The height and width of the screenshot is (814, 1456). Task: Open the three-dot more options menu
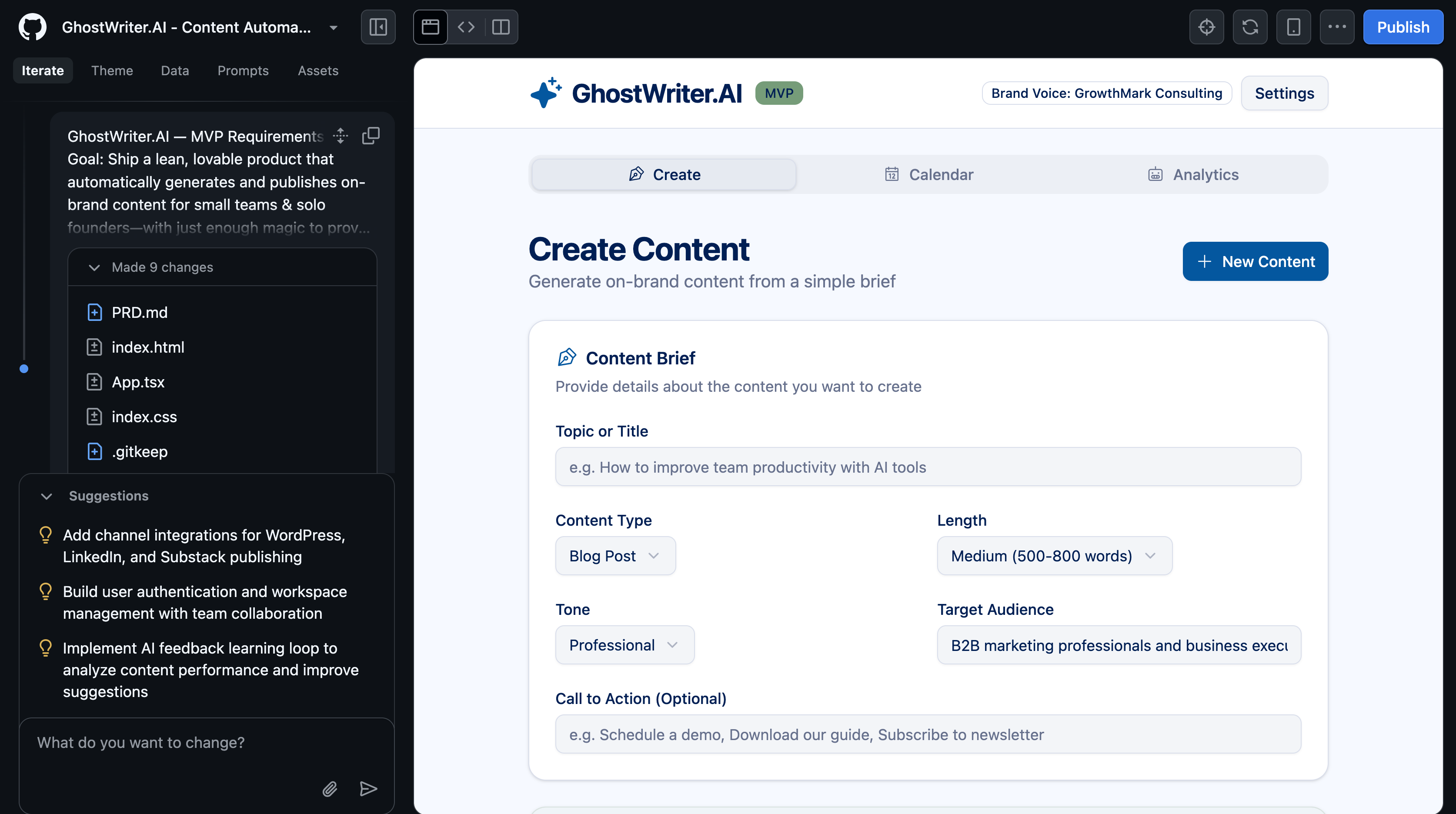[x=1337, y=27]
